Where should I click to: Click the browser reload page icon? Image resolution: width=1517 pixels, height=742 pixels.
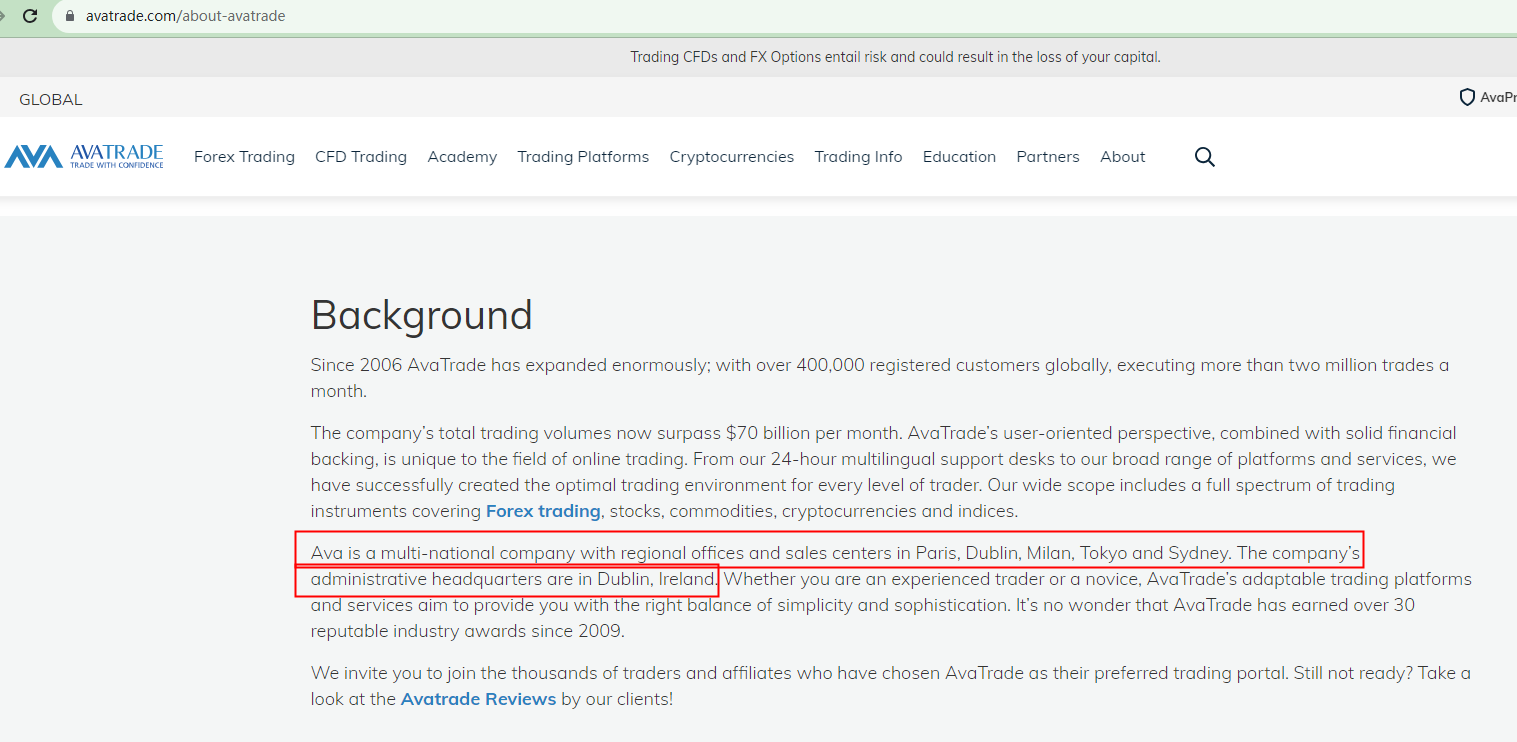point(30,16)
